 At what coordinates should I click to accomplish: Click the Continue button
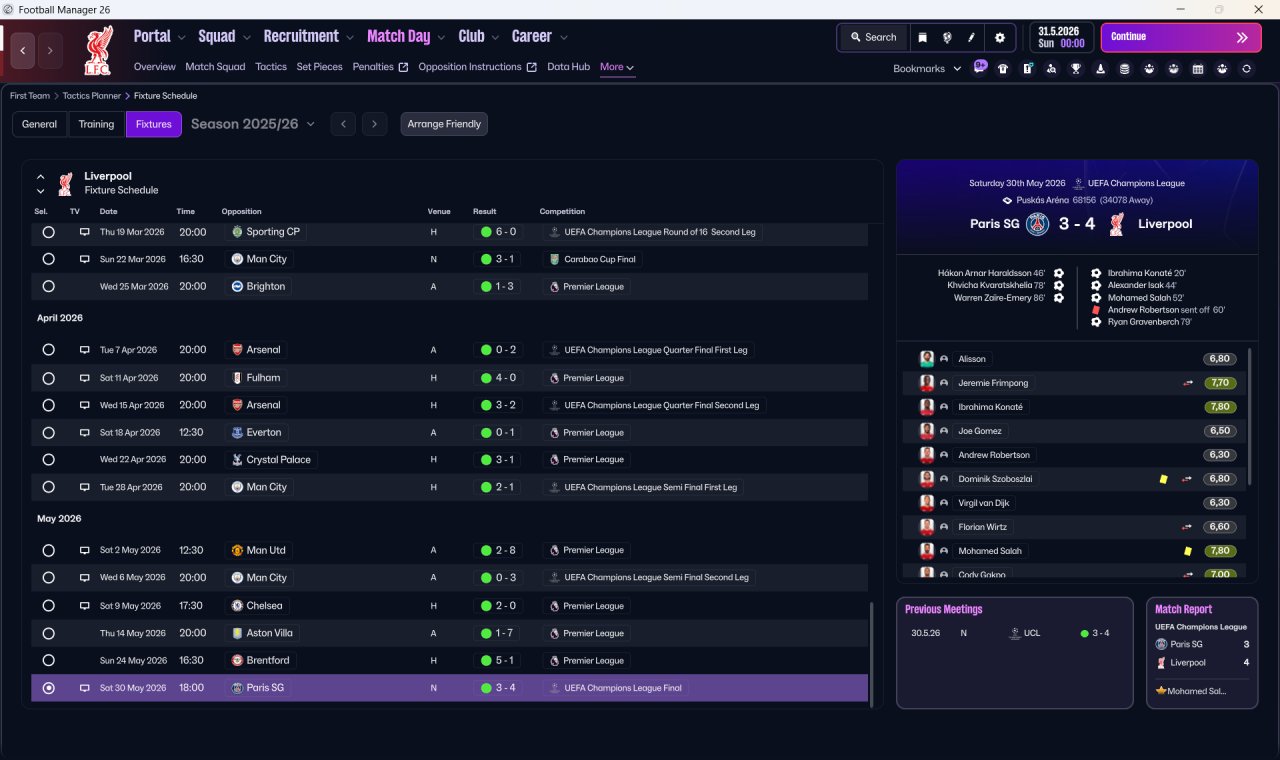pos(1181,37)
